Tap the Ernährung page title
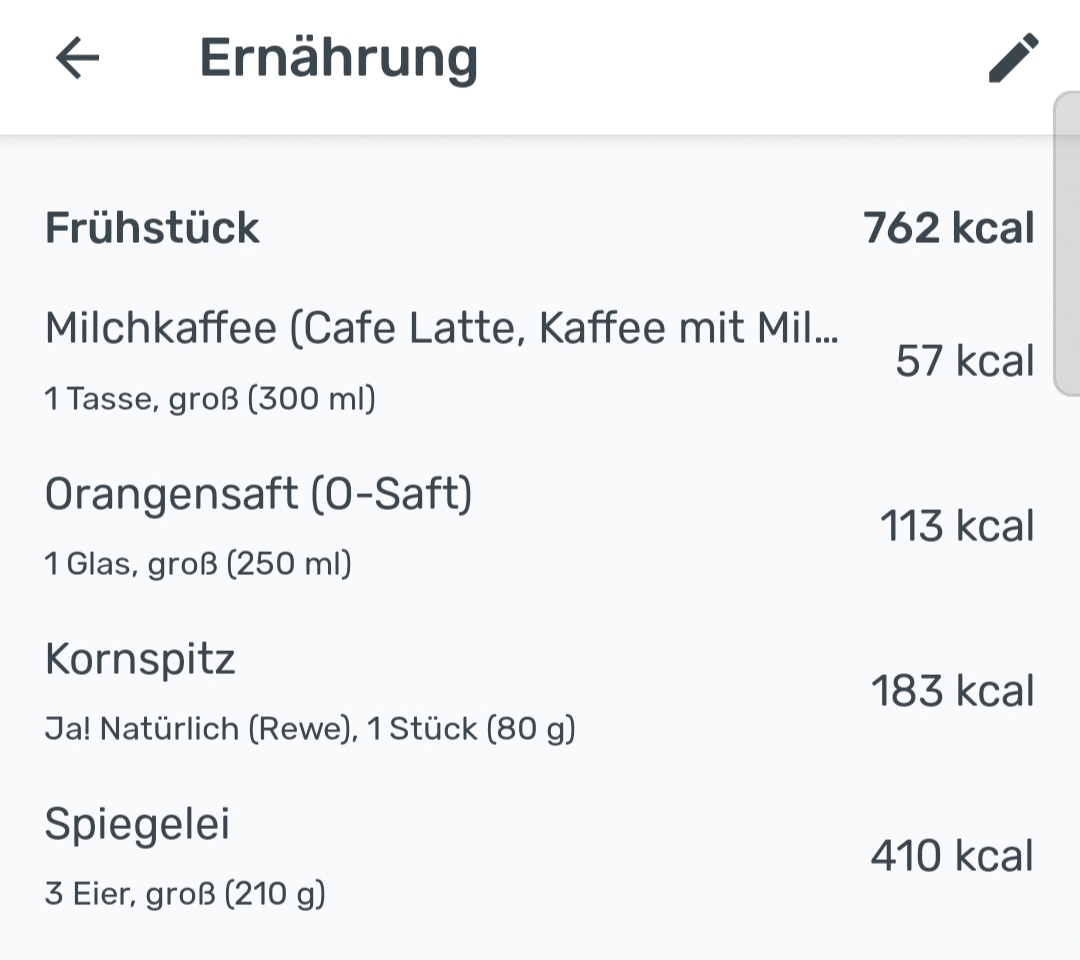This screenshot has width=1080, height=960. (338, 58)
